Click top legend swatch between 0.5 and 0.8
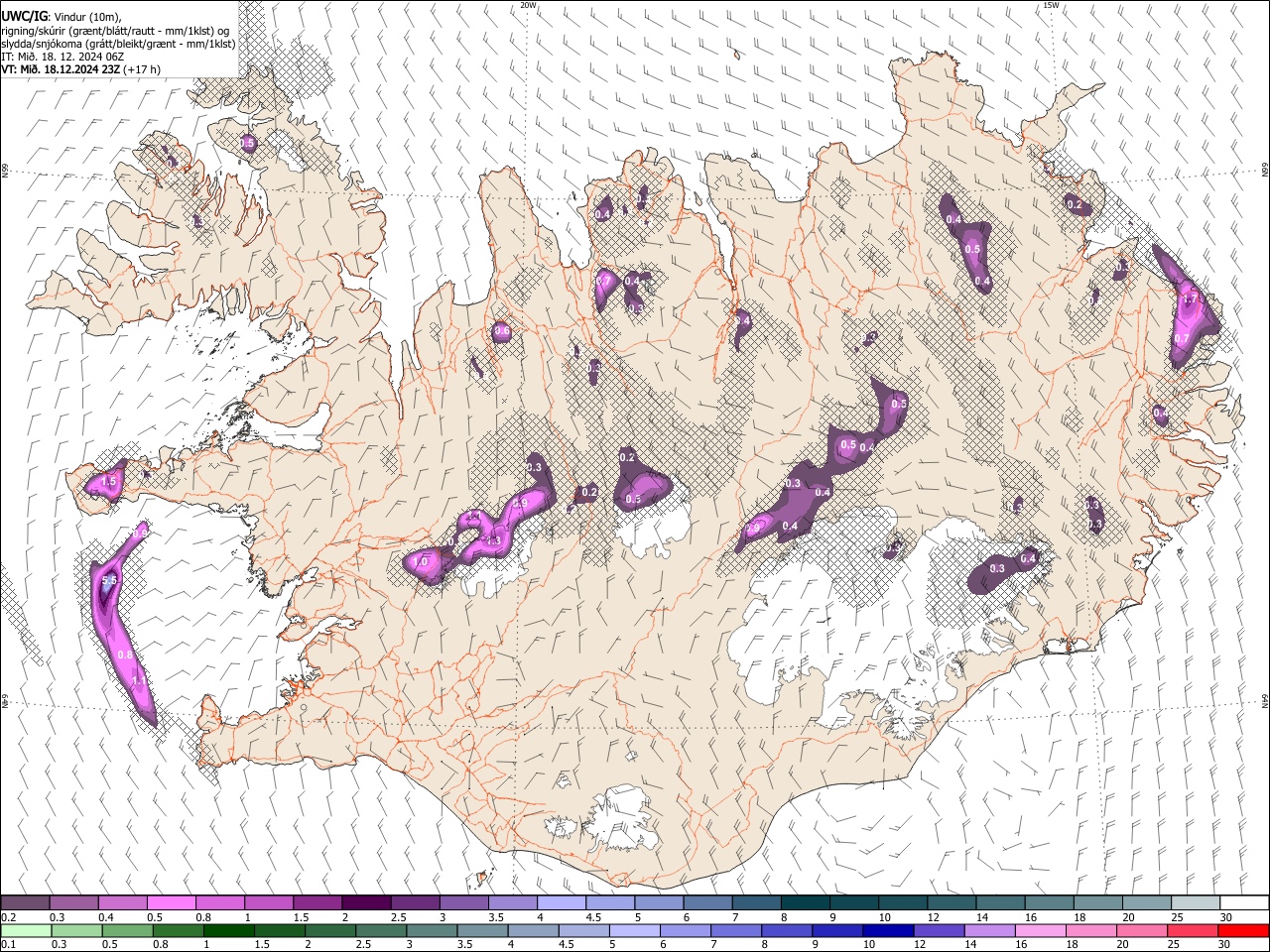 pyautogui.click(x=173, y=902)
